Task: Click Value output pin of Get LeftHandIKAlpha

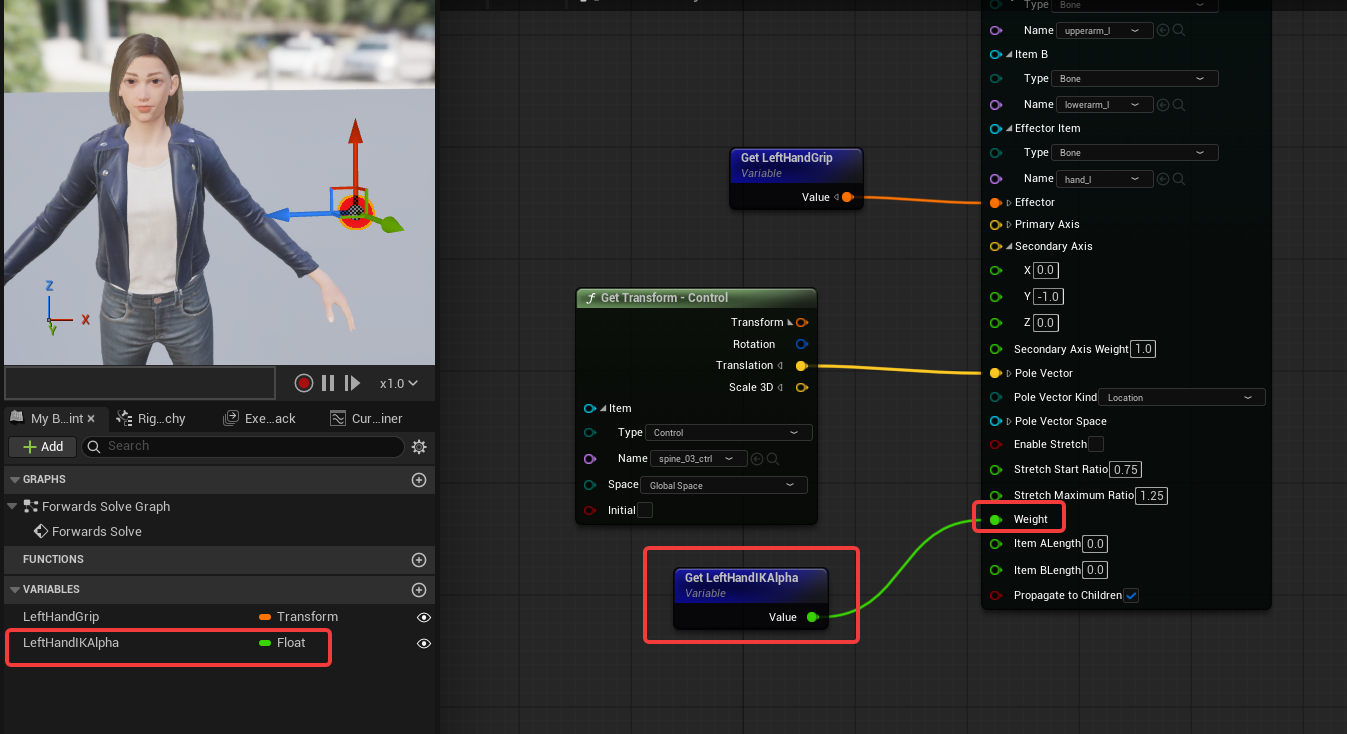Action: [813, 617]
